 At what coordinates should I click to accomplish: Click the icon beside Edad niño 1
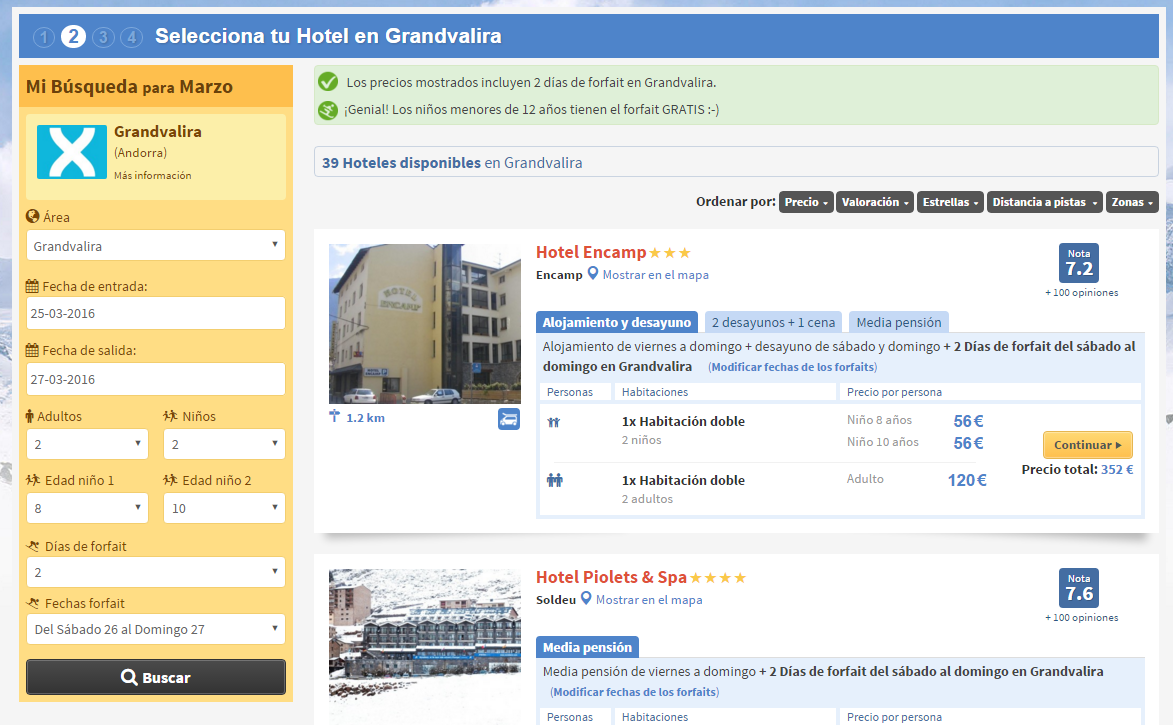(33, 480)
